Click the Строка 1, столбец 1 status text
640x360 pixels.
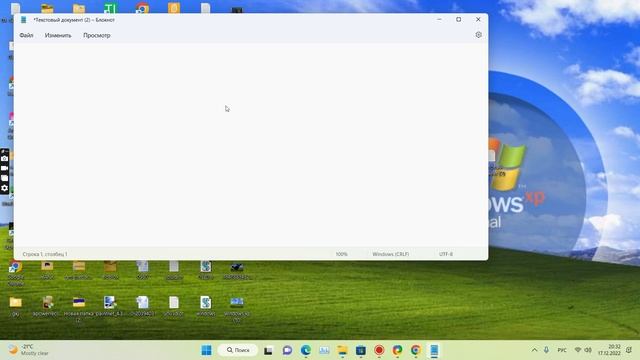point(45,254)
